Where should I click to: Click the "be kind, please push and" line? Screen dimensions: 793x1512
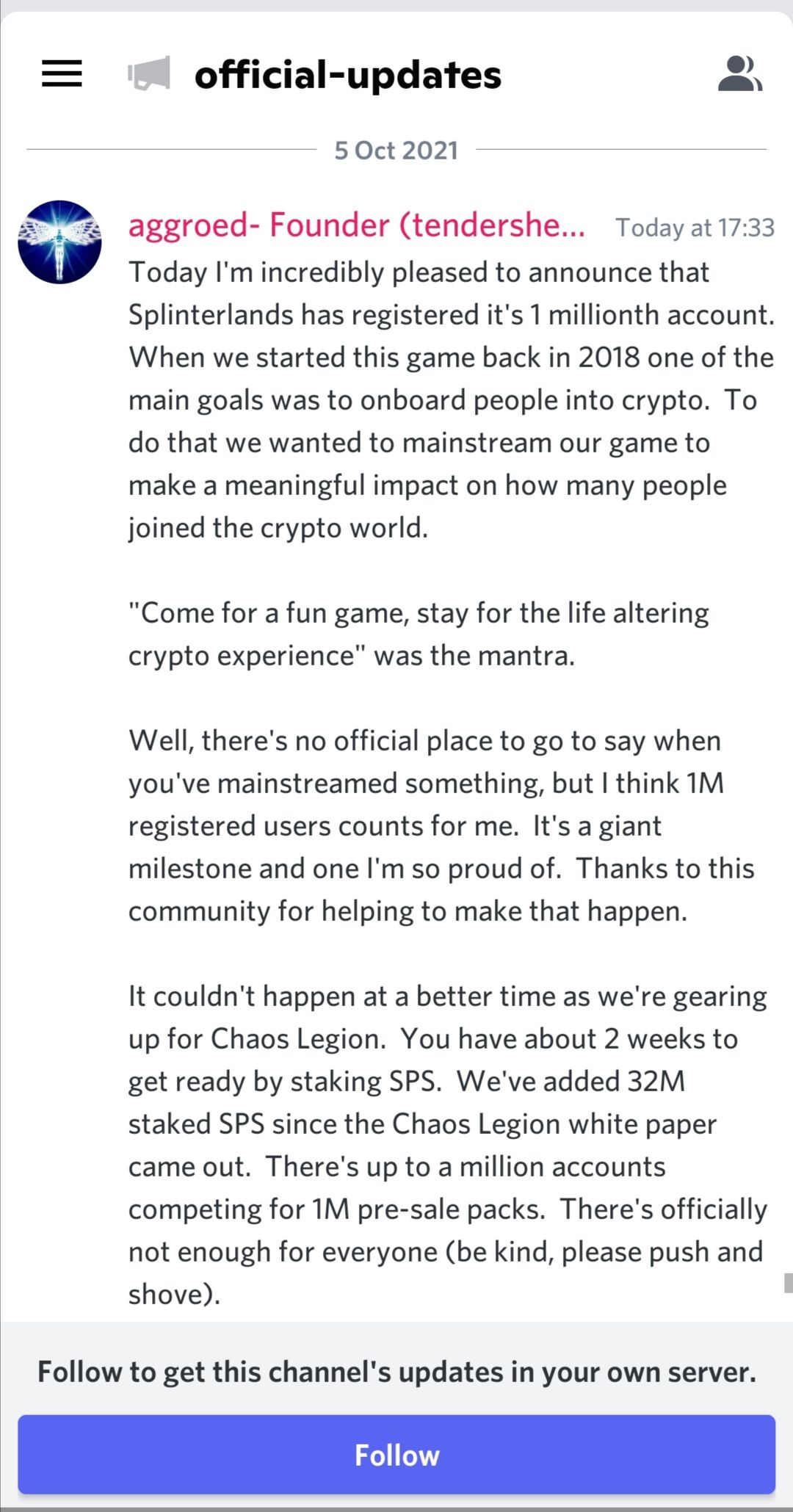[x=446, y=1252]
